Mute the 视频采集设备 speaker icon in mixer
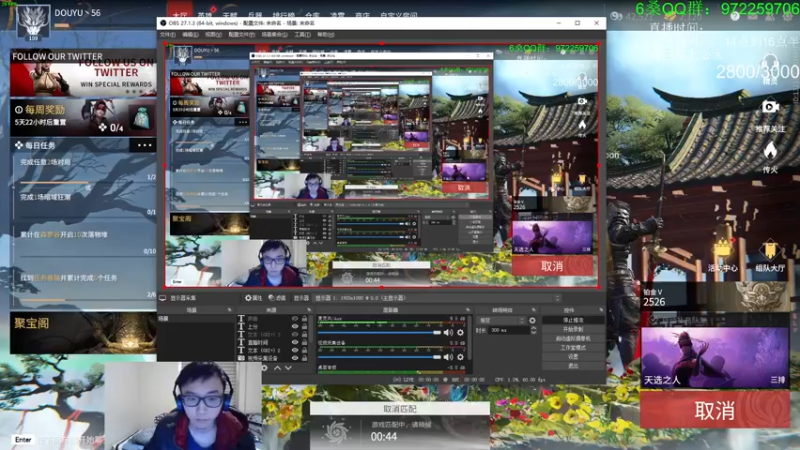The height and width of the screenshot is (450, 800). [448, 357]
